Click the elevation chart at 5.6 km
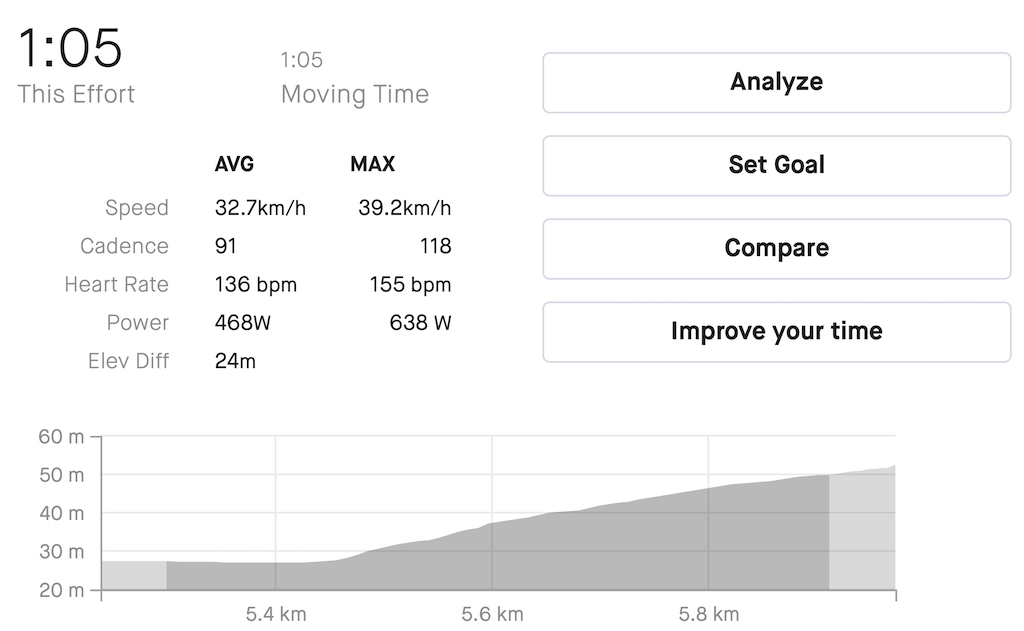 tap(492, 557)
